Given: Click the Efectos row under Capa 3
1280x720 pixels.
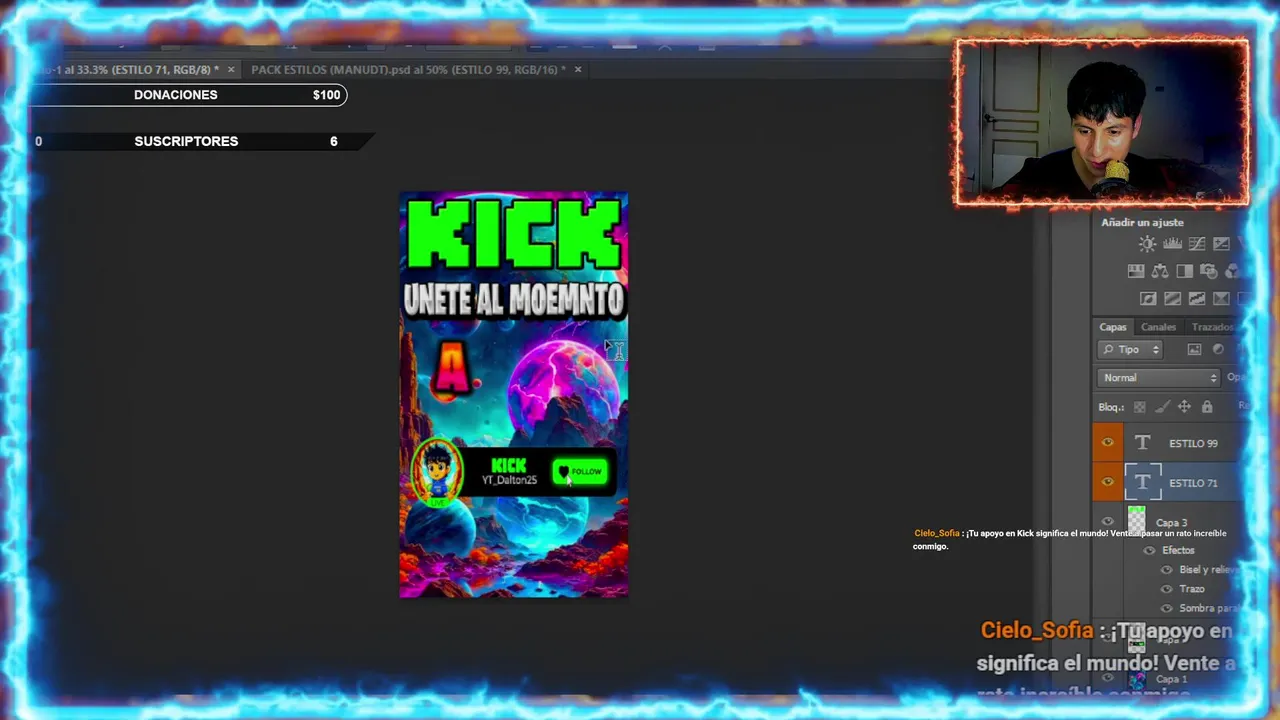Looking at the screenshot, I should tap(1178, 550).
